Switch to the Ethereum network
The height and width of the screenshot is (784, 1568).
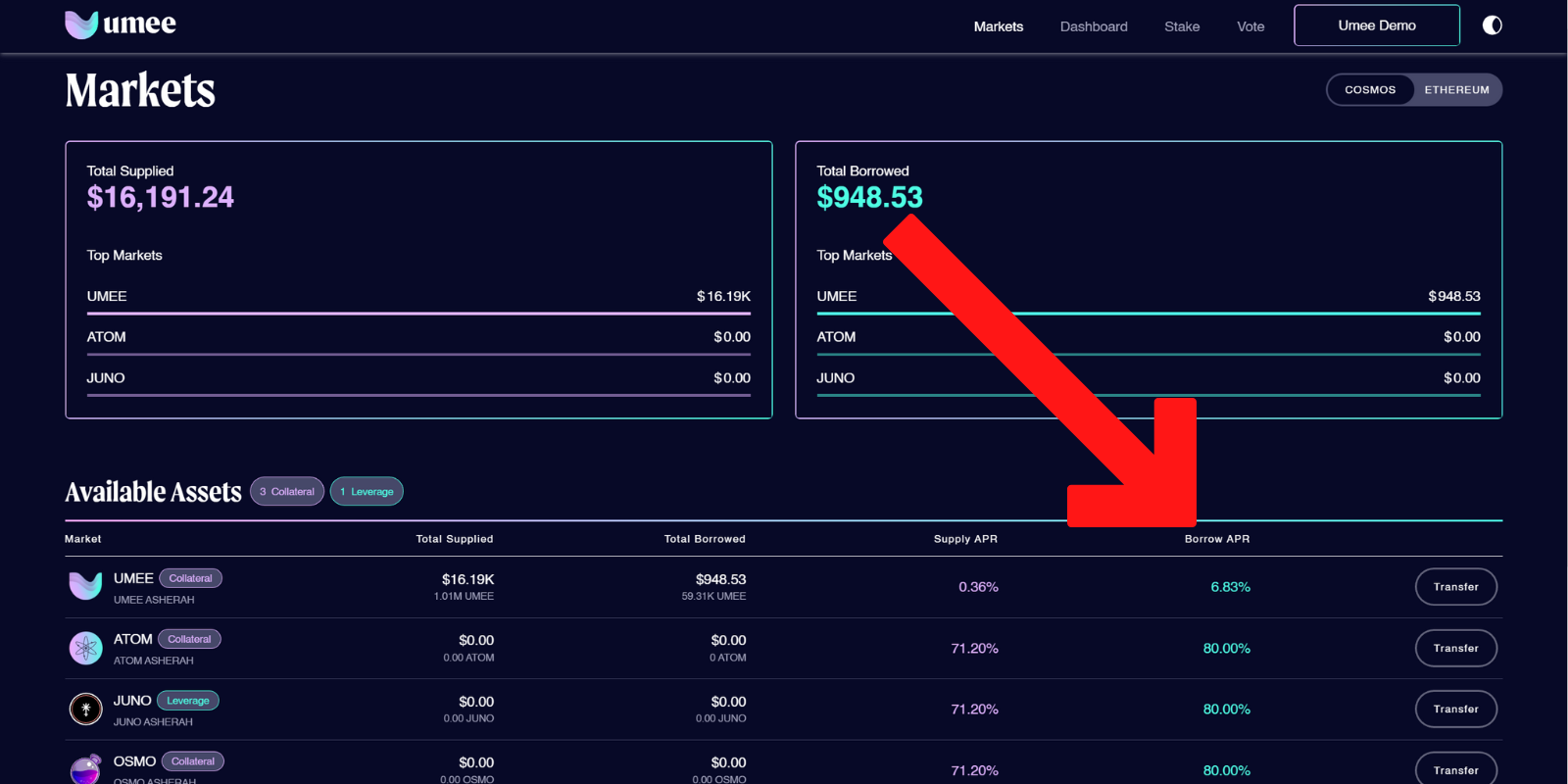click(x=1456, y=90)
